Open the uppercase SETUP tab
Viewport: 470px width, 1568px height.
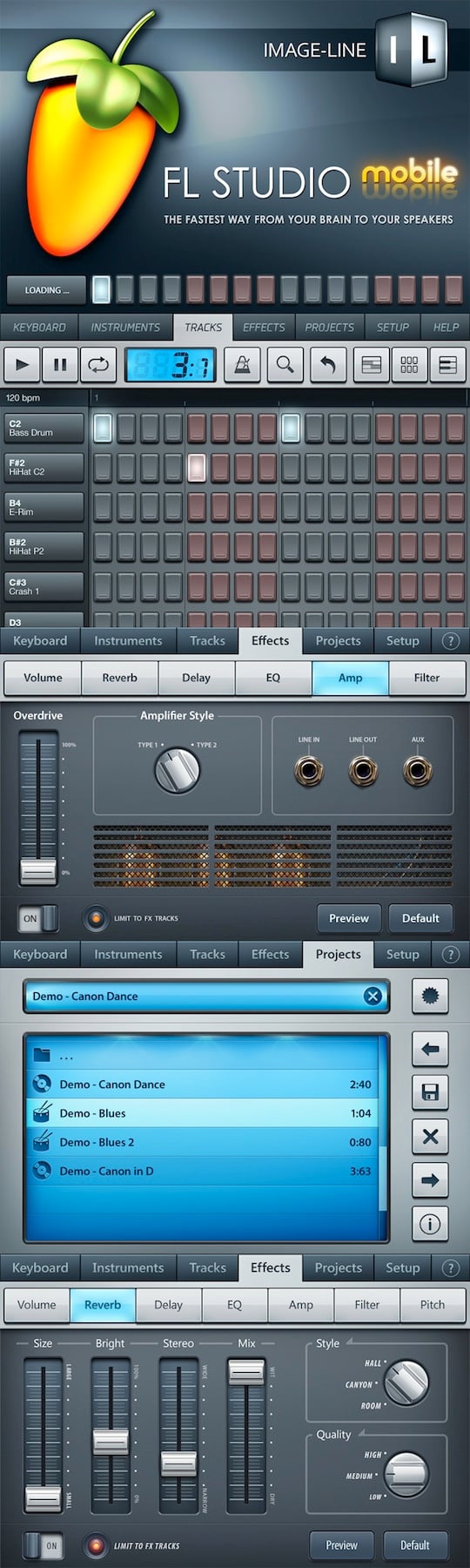(393, 328)
